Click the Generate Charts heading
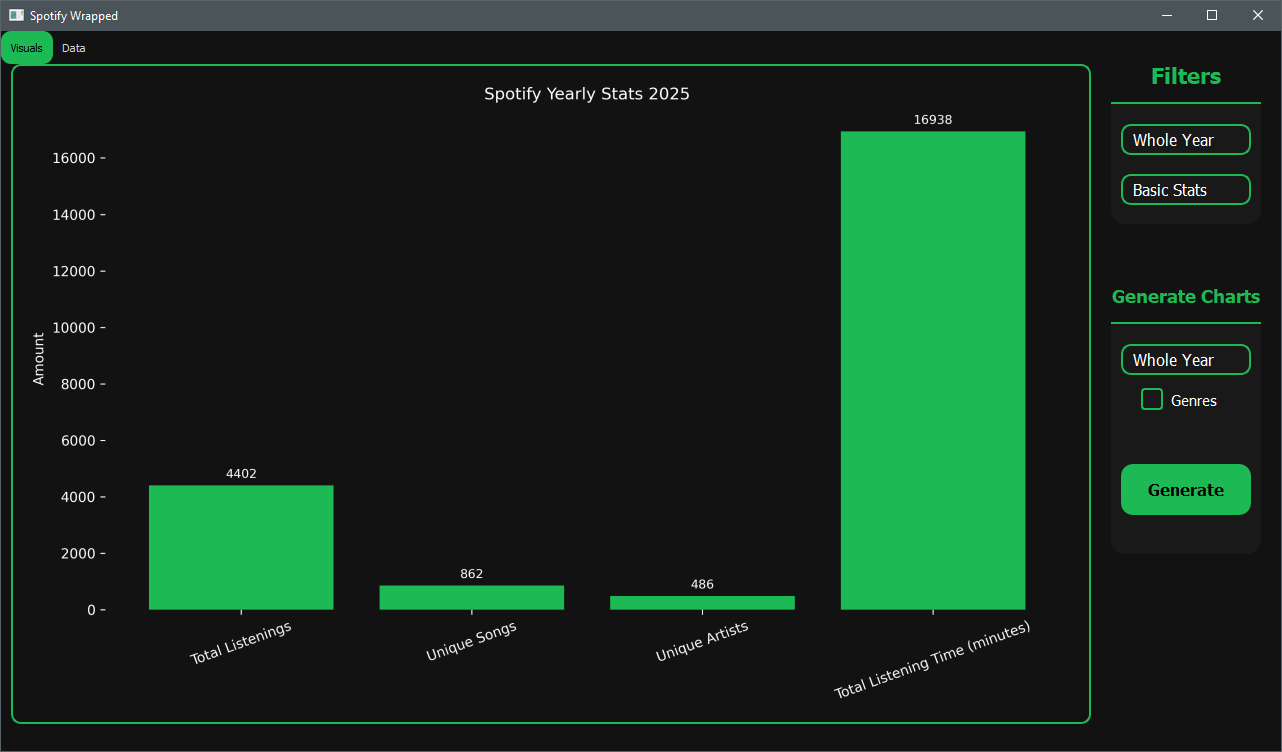 pyautogui.click(x=1186, y=297)
